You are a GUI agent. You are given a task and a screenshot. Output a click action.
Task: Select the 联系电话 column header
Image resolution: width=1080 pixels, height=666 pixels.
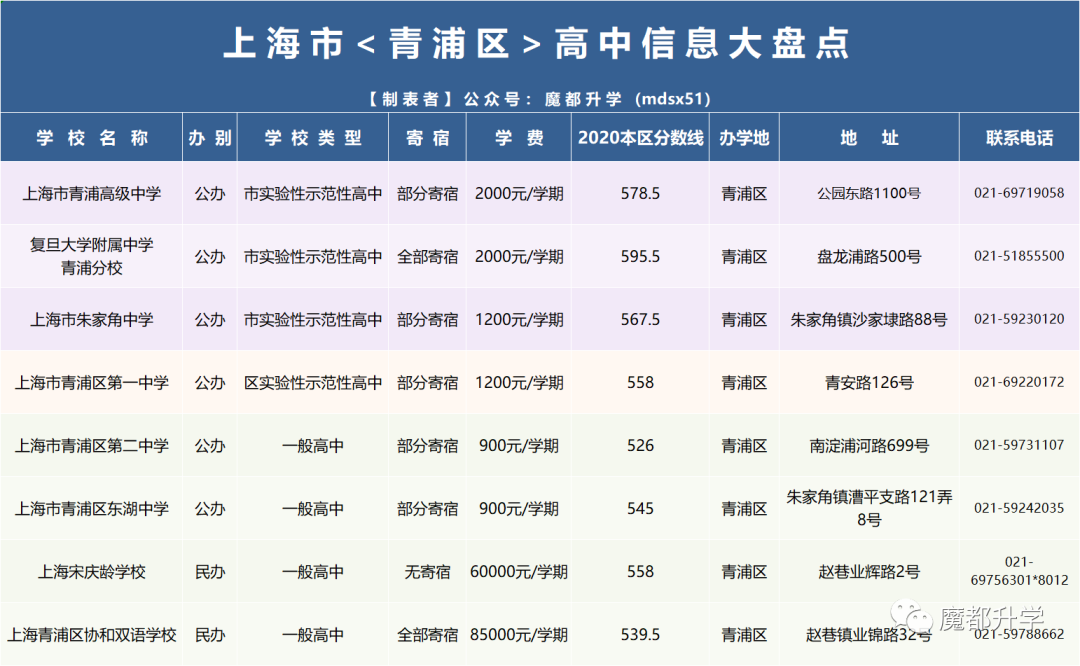(1019, 138)
